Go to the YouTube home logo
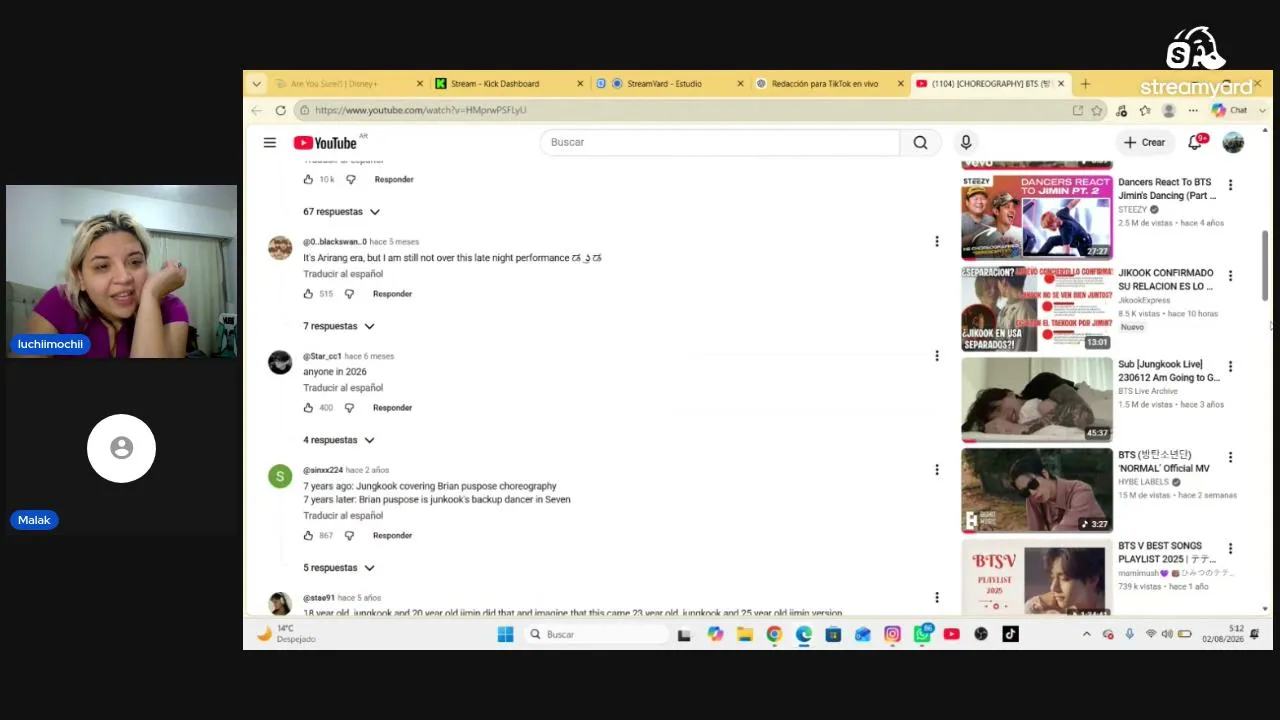This screenshot has height=720, width=1280. click(x=325, y=143)
